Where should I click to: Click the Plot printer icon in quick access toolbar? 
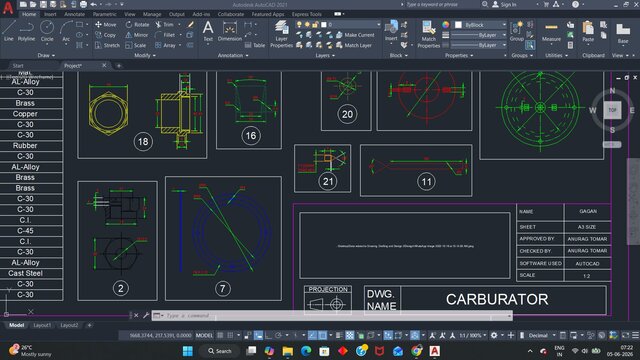(x=83, y=4)
